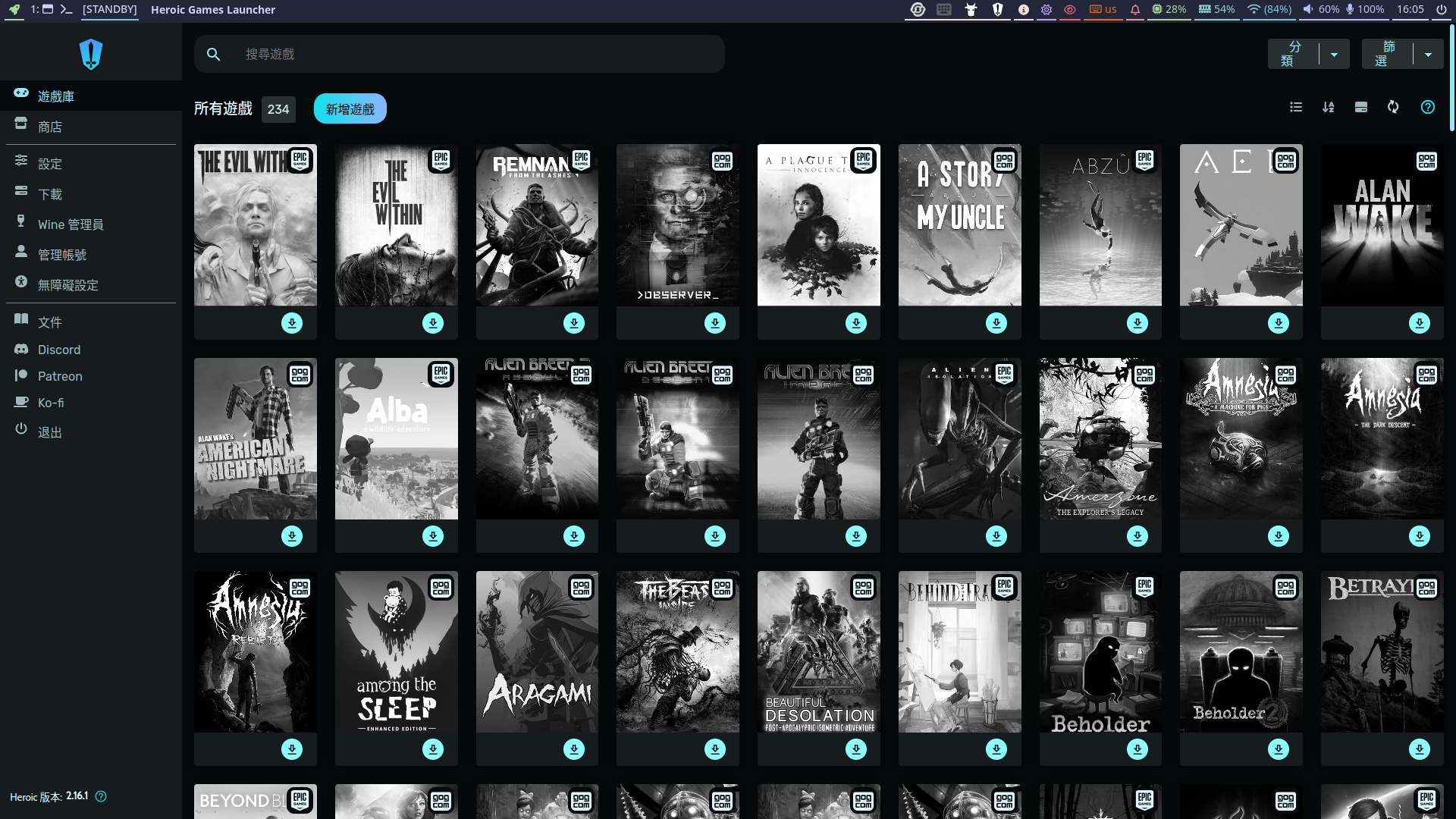Open the Wi-Fi 84% tray indicator
This screenshot has width=1456, height=819.
click(x=1269, y=9)
